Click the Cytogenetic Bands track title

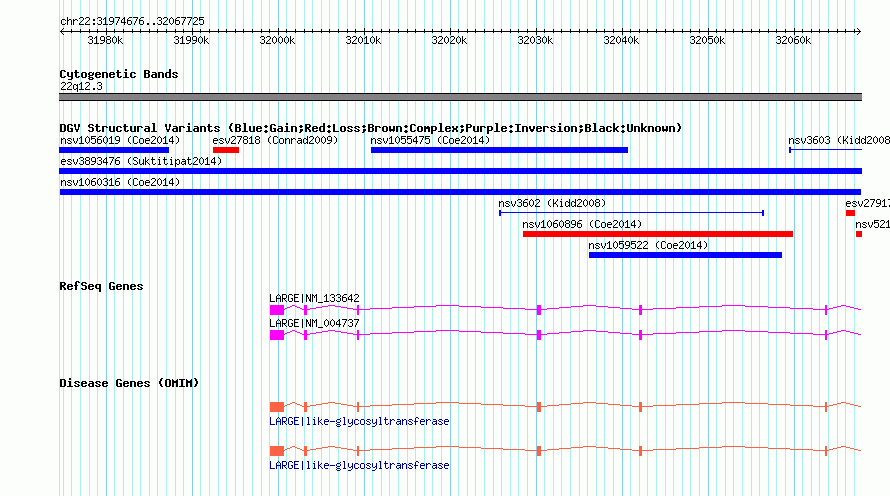pyautogui.click(x=119, y=74)
